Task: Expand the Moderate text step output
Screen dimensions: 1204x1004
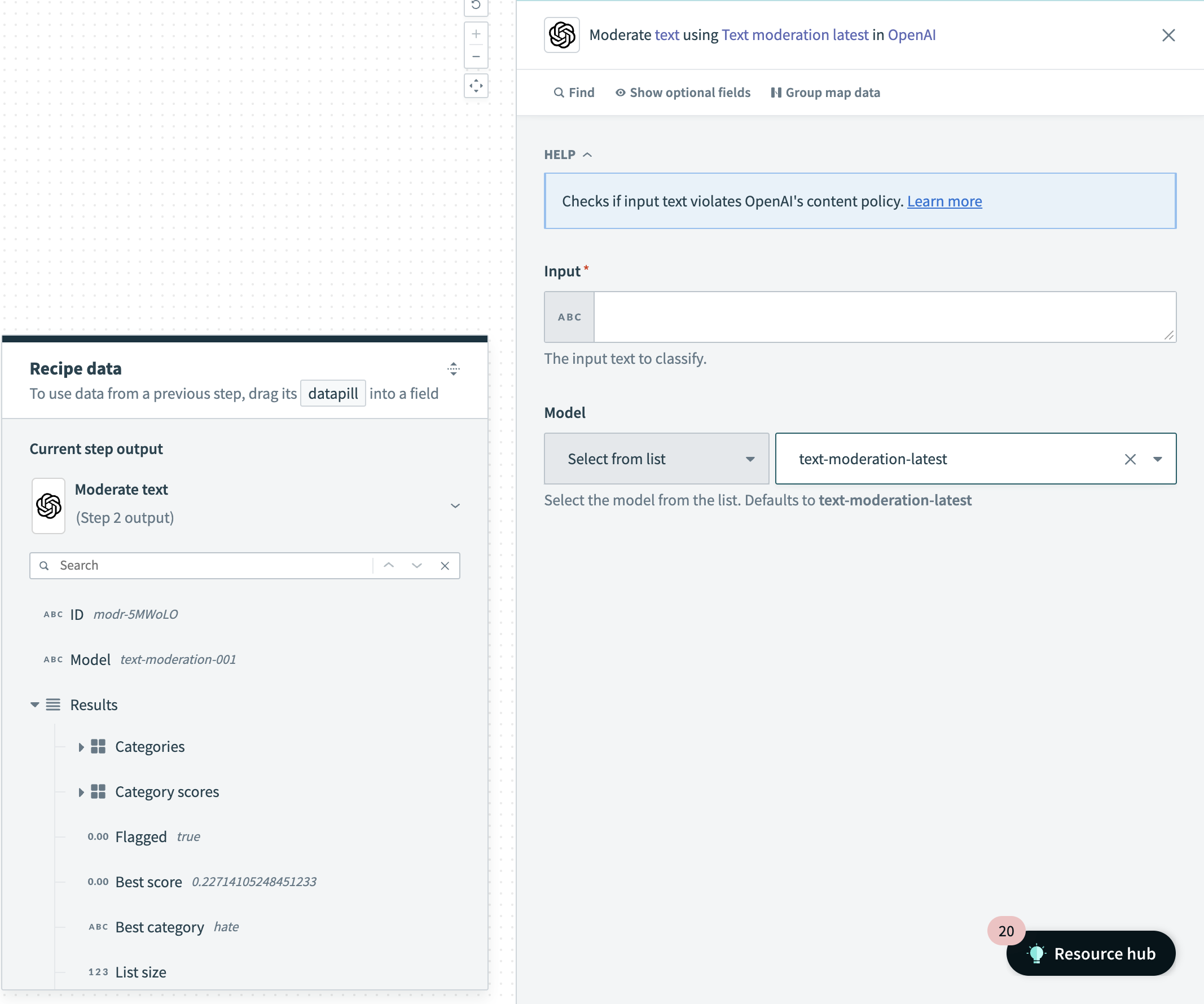Action: click(x=454, y=504)
